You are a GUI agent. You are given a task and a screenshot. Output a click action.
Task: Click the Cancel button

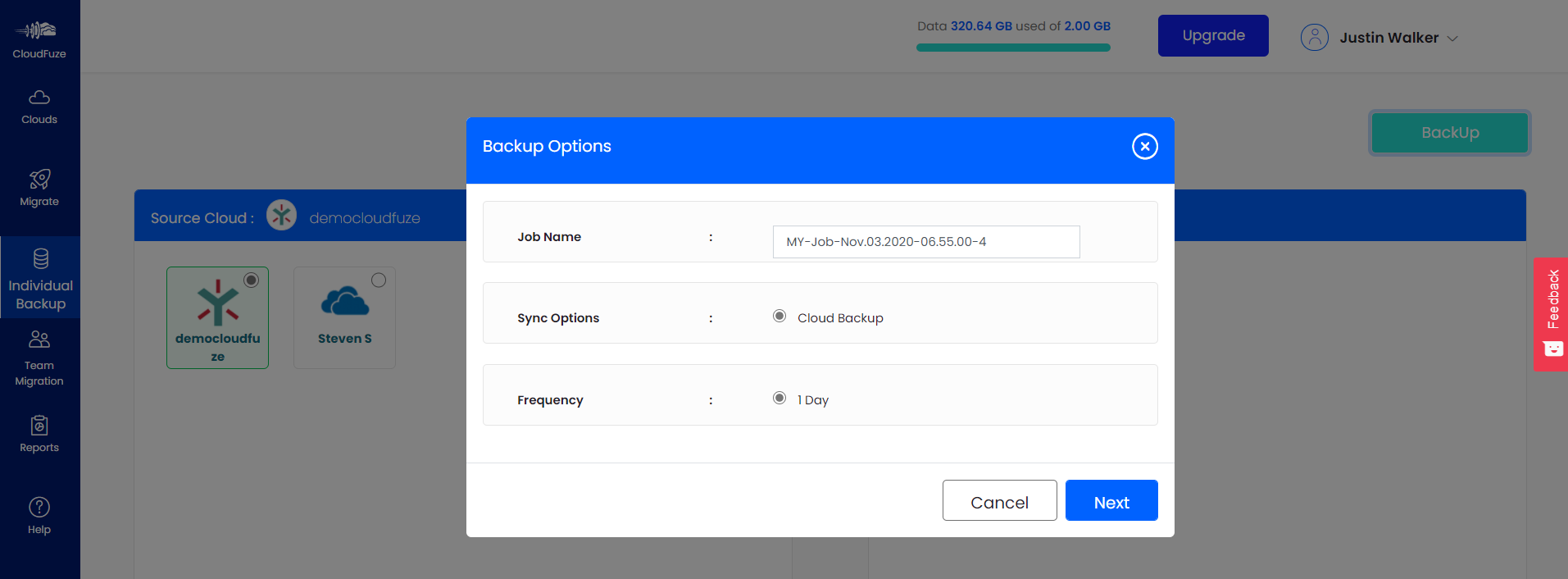tap(1000, 500)
